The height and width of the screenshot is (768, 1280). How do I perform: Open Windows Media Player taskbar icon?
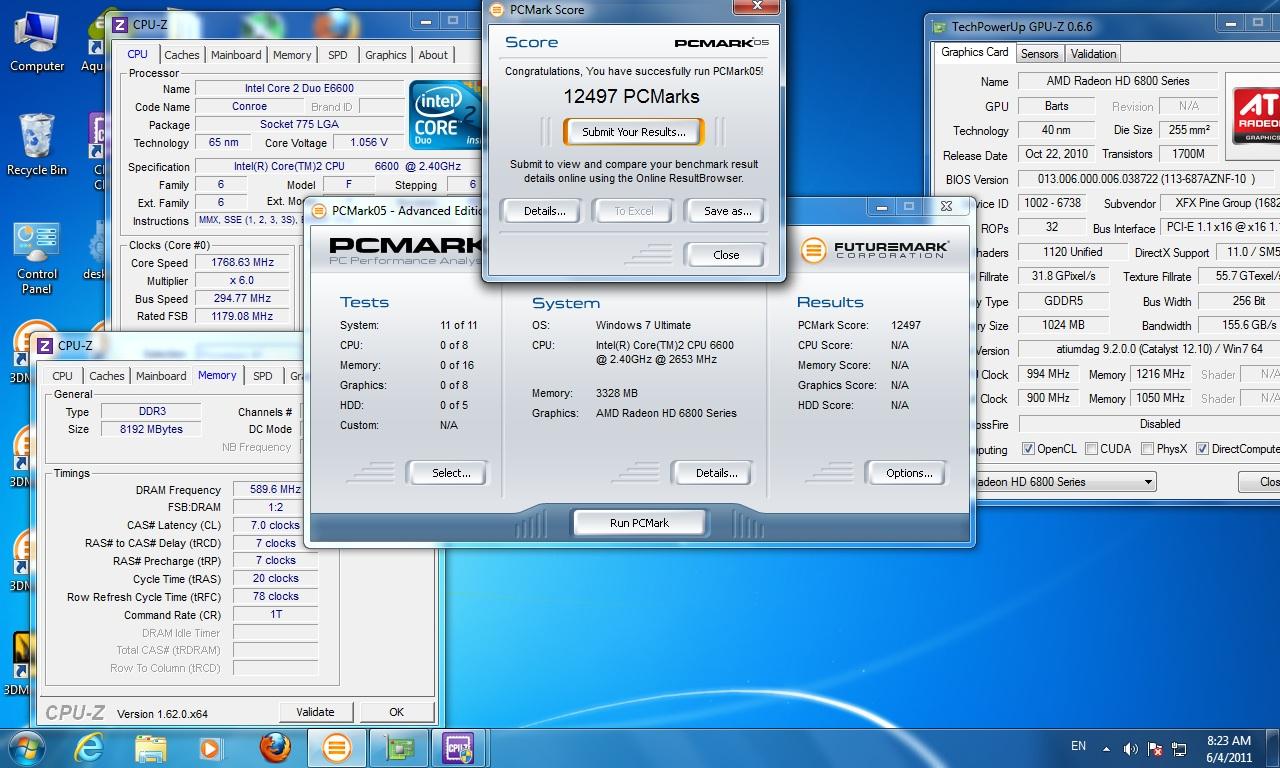click(x=210, y=748)
